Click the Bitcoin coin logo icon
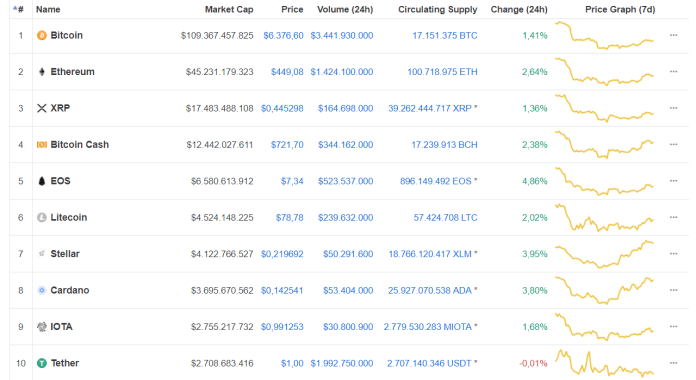 click(x=42, y=36)
